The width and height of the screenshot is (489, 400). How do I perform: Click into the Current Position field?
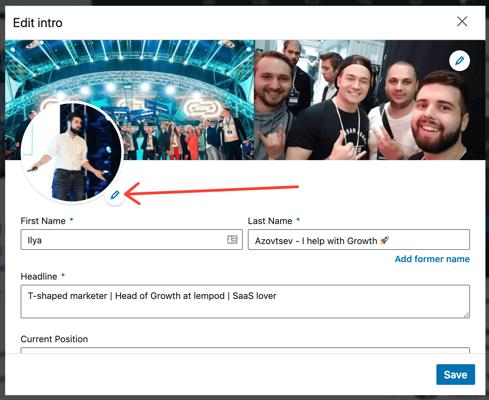(x=245, y=350)
